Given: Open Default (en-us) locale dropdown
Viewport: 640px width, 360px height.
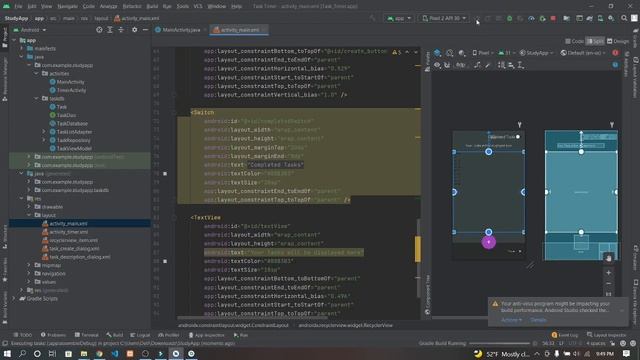Looking at the screenshot, I should [x=583, y=53].
